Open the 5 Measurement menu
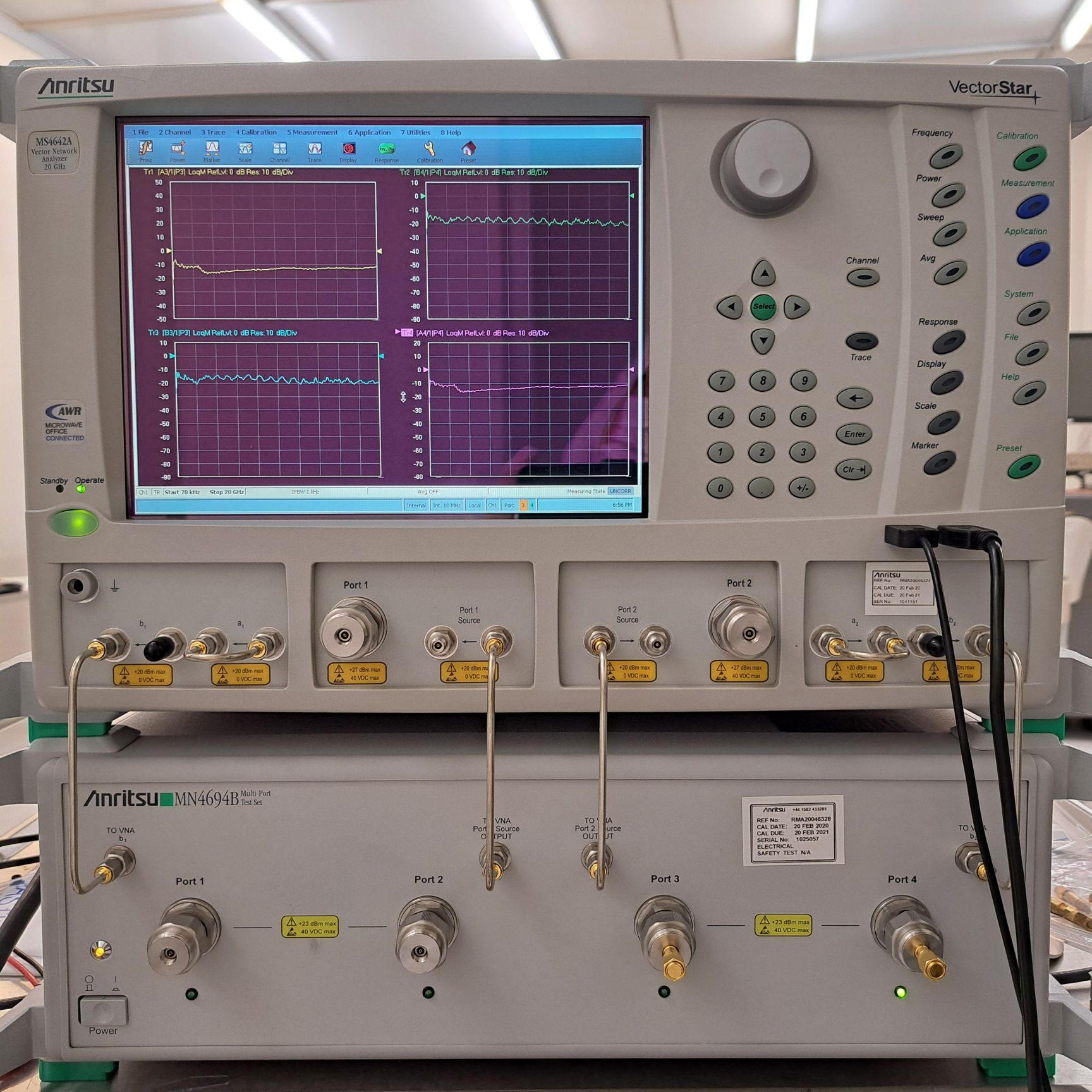 click(312, 133)
